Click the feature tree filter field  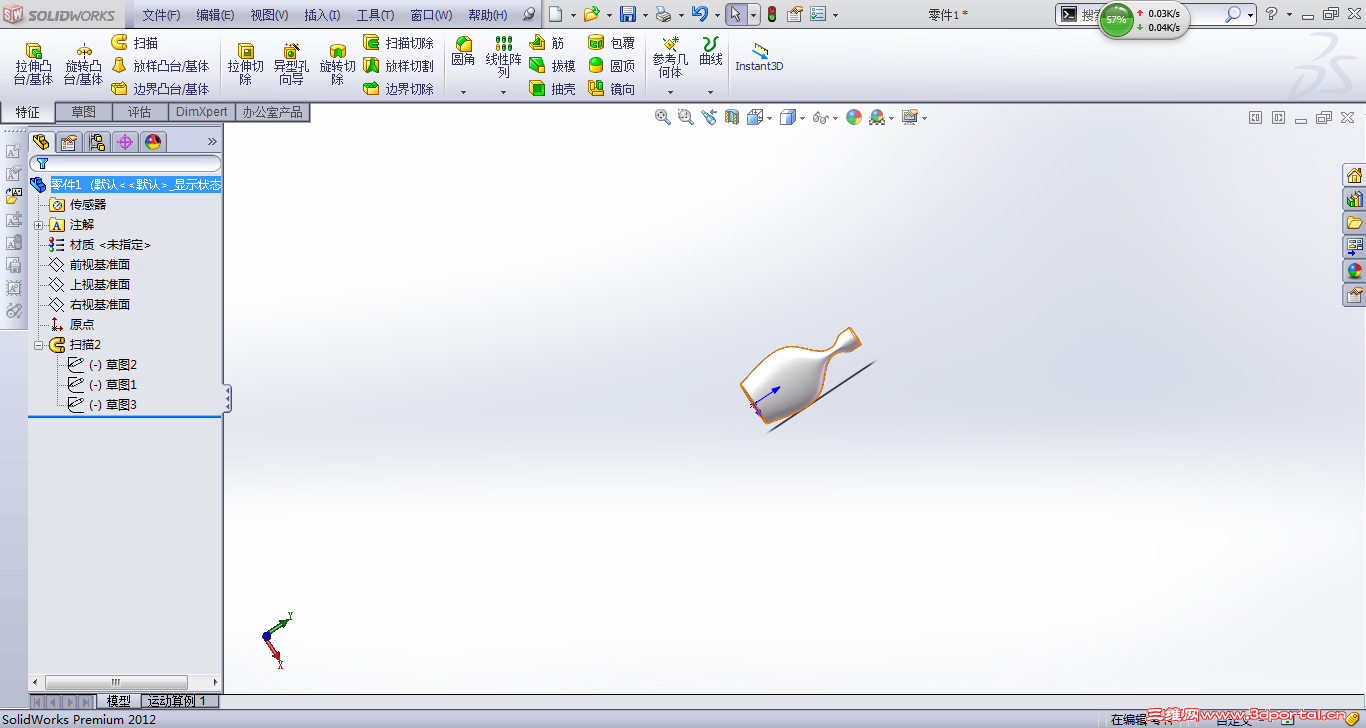coord(125,163)
